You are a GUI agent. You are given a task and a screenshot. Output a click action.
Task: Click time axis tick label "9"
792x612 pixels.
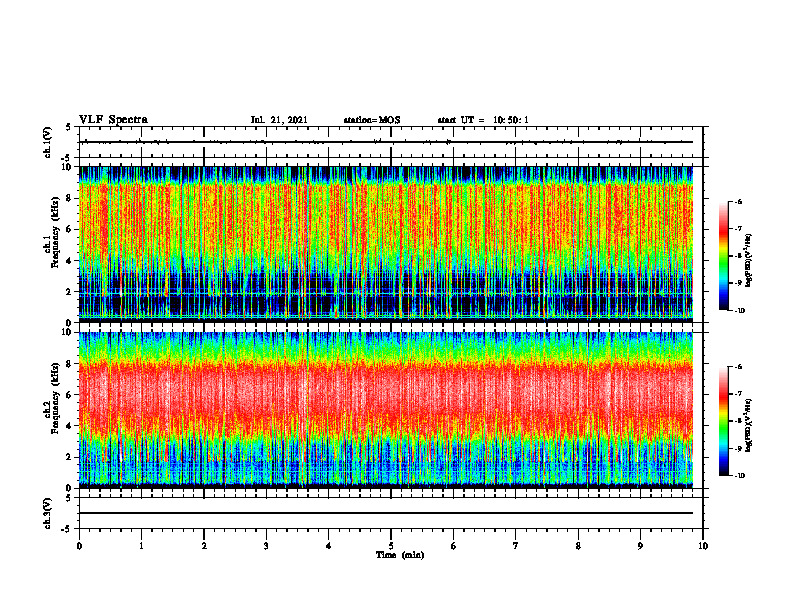[x=640, y=546]
